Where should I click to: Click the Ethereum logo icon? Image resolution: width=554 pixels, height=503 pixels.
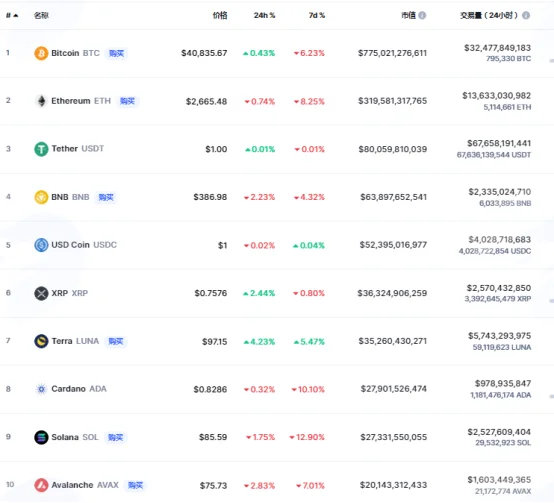click(x=41, y=101)
